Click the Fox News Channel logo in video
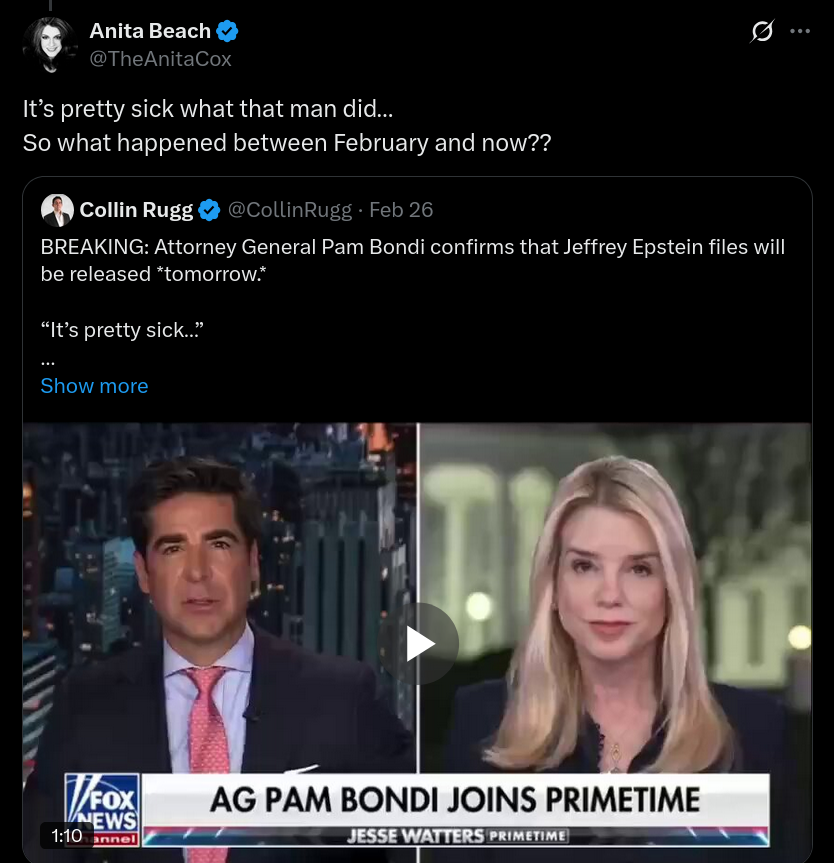Viewport: 834px width, 863px height. (102, 809)
